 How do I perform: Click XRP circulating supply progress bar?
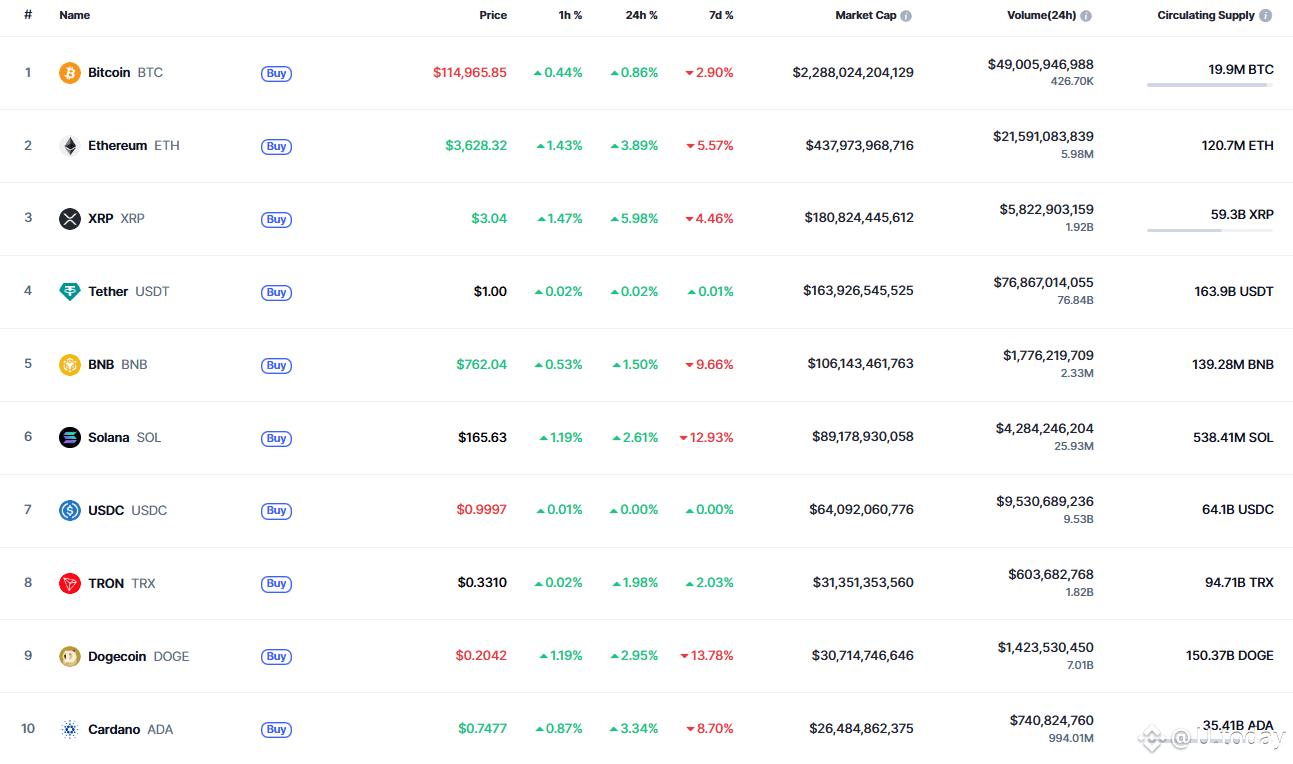coord(1210,231)
